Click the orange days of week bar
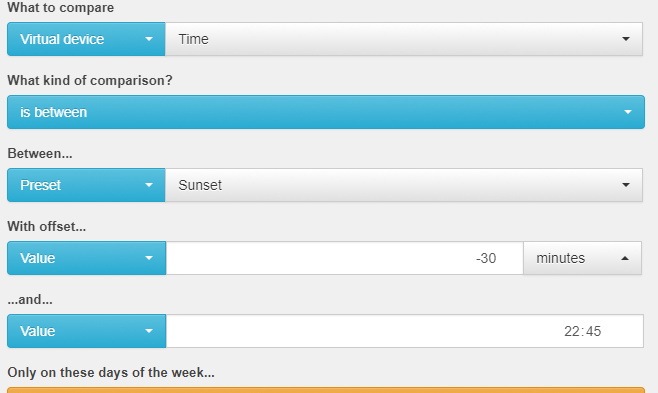This screenshot has width=658, height=393. click(x=326, y=390)
